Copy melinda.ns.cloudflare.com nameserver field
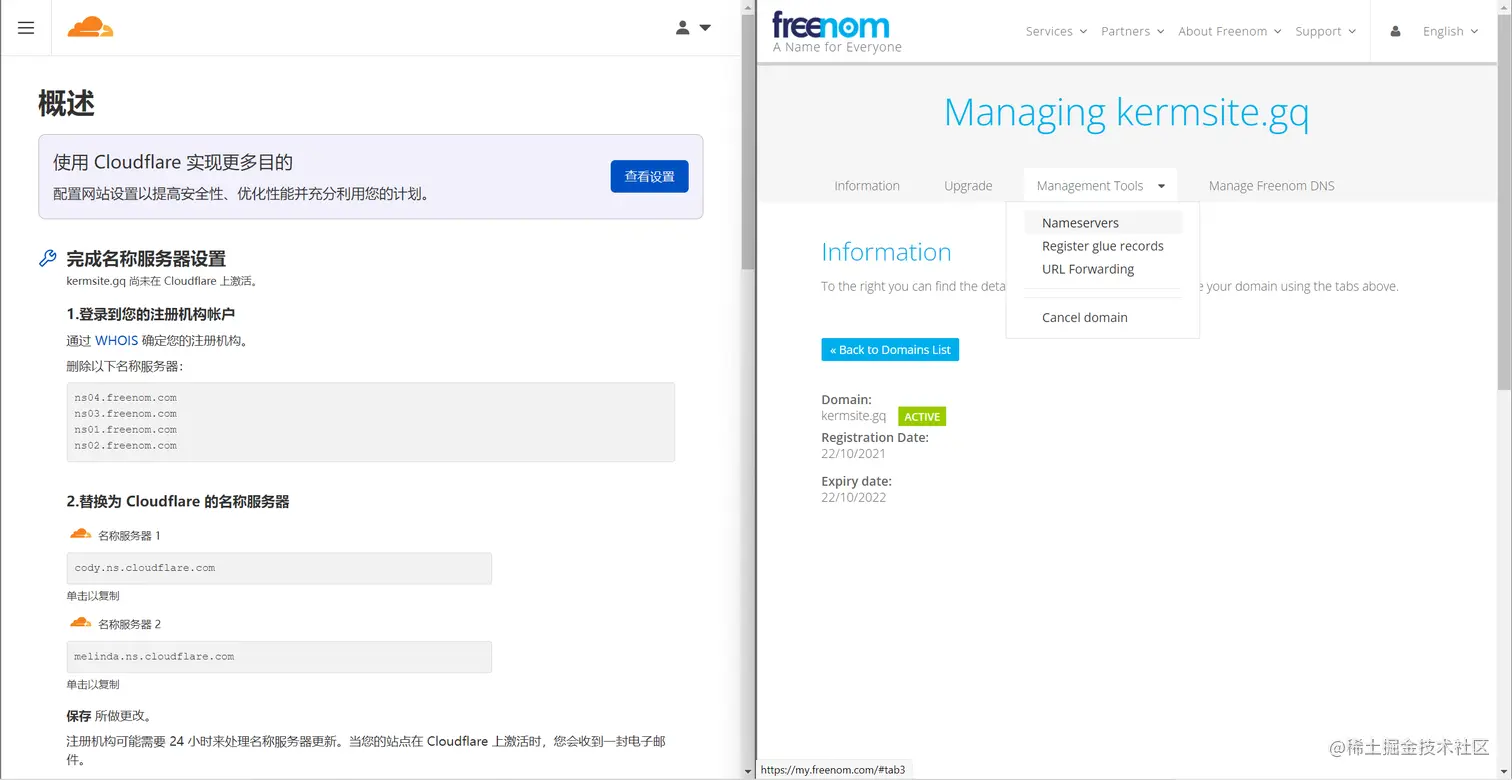Image resolution: width=1512 pixels, height=780 pixels. pos(279,657)
